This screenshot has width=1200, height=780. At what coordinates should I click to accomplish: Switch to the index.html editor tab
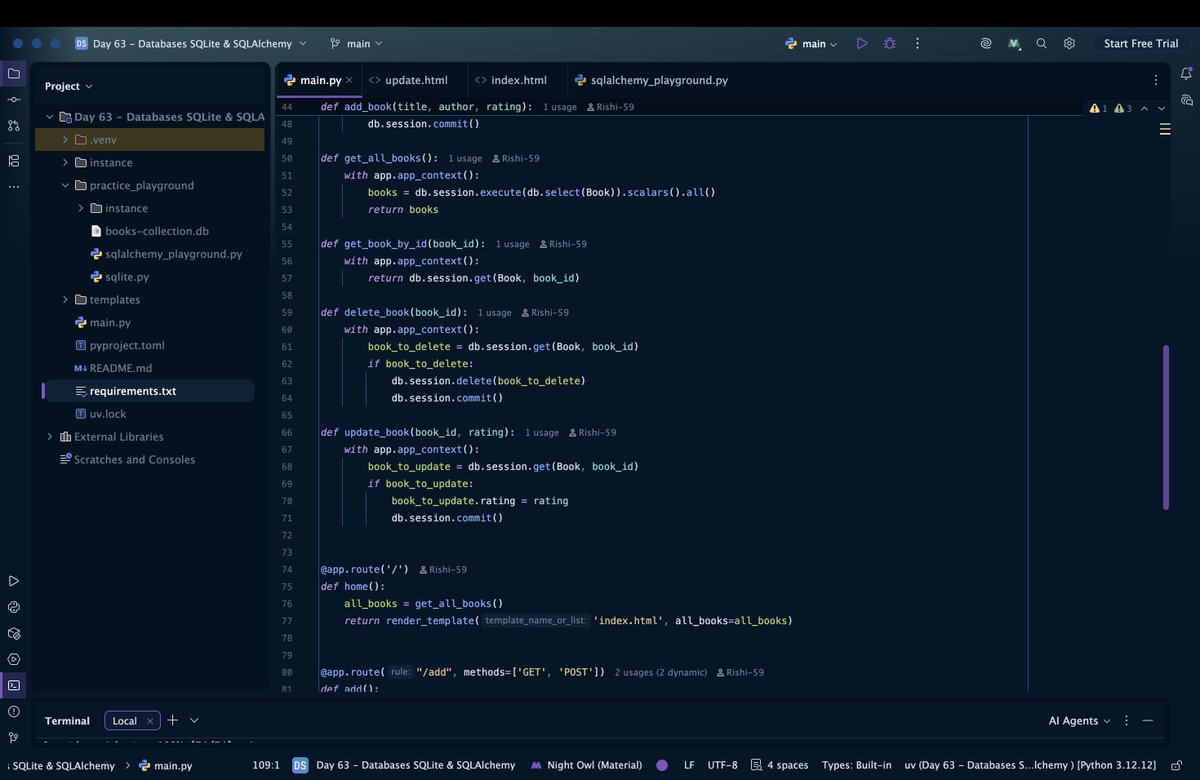click(511, 80)
